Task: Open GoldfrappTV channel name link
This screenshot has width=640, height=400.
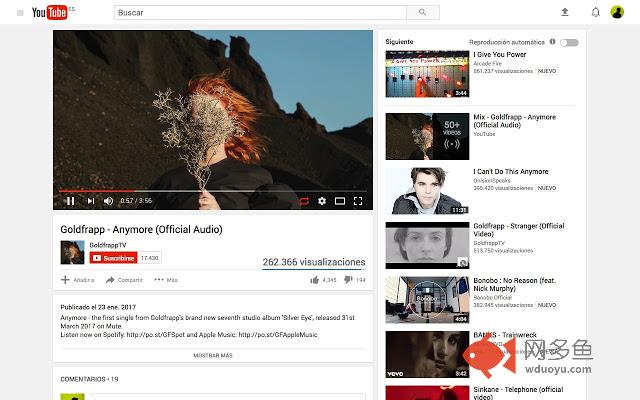Action: (x=108, y=245)
